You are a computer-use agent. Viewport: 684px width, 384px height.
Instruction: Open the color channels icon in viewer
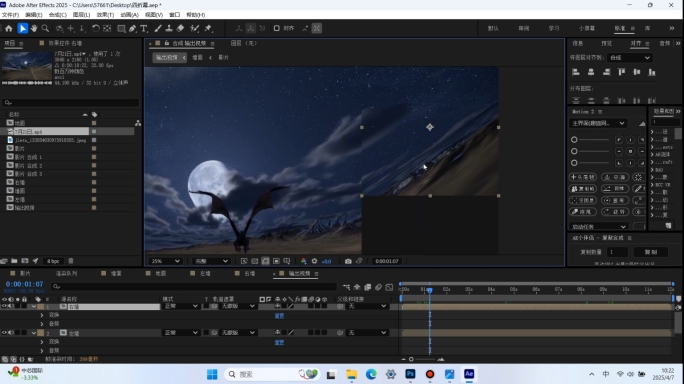pyautogui.click(x=304, y=261)
